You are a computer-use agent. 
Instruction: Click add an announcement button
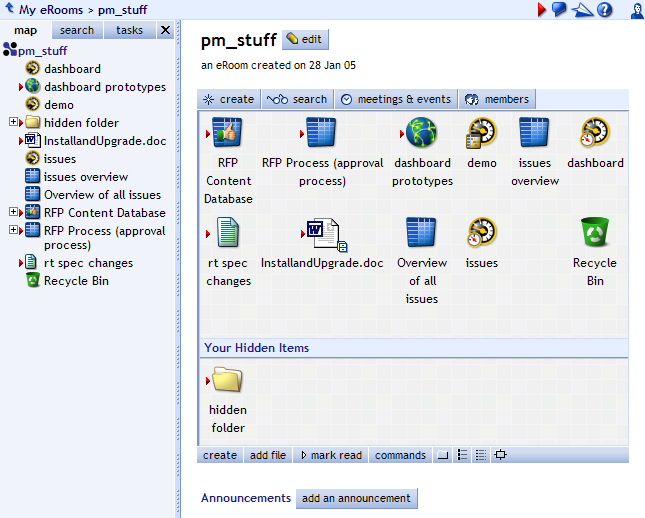[356, 498]
